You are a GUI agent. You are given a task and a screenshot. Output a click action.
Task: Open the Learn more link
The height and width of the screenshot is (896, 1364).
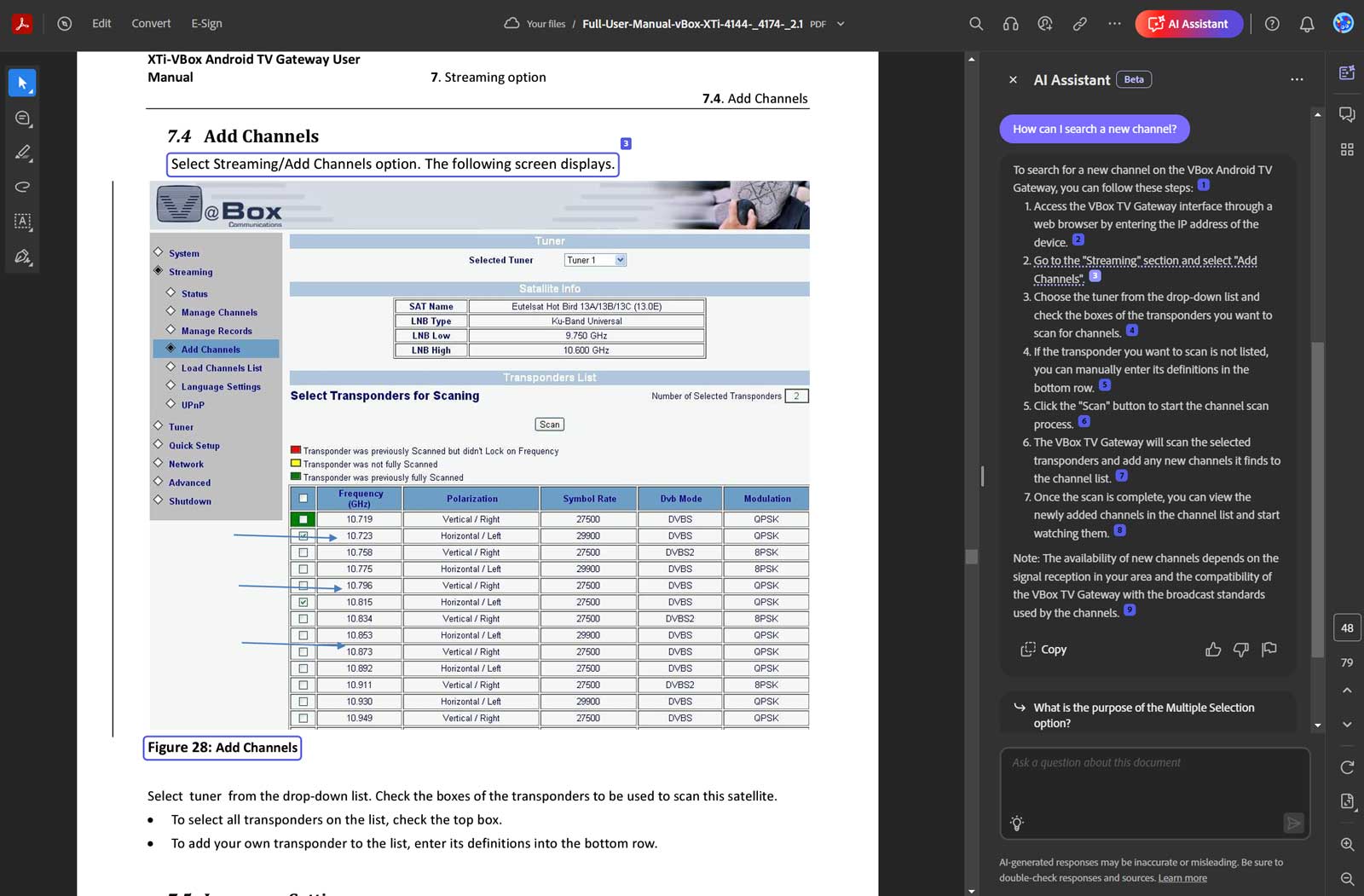1182,878
